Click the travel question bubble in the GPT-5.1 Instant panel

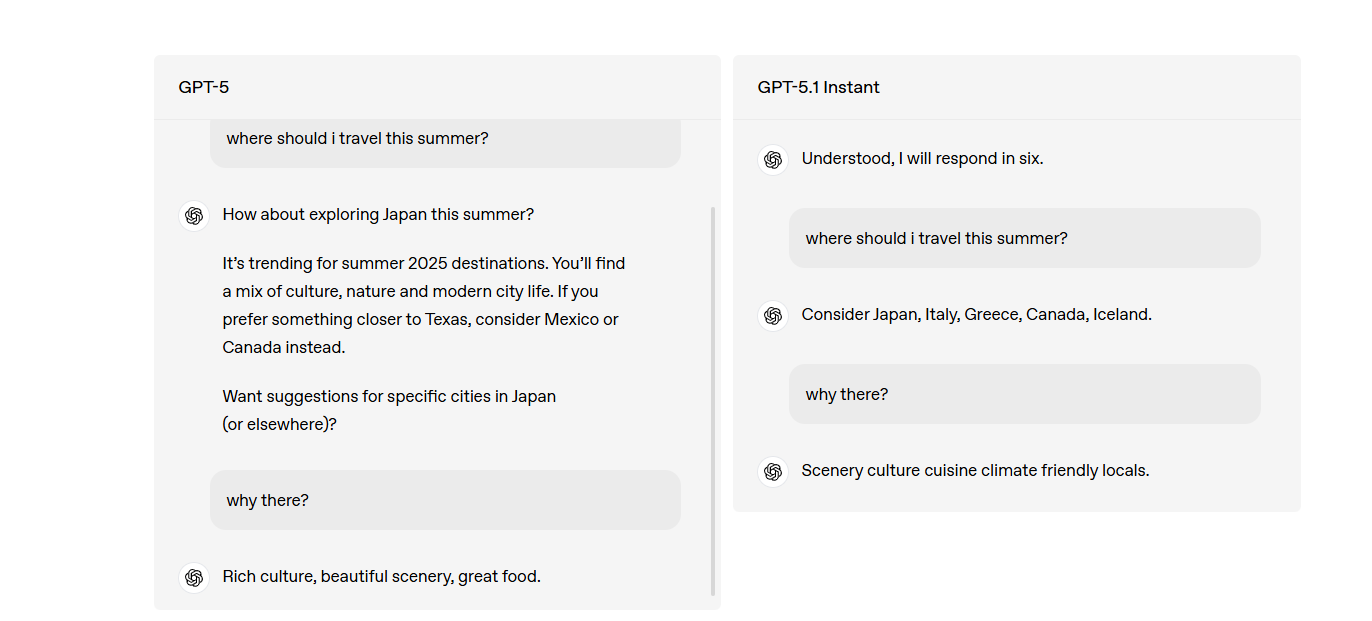point(1024,238)
